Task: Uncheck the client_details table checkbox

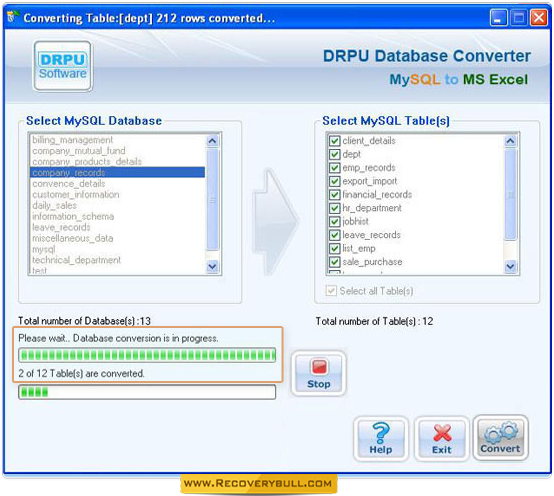Action: tap(335, 141)
